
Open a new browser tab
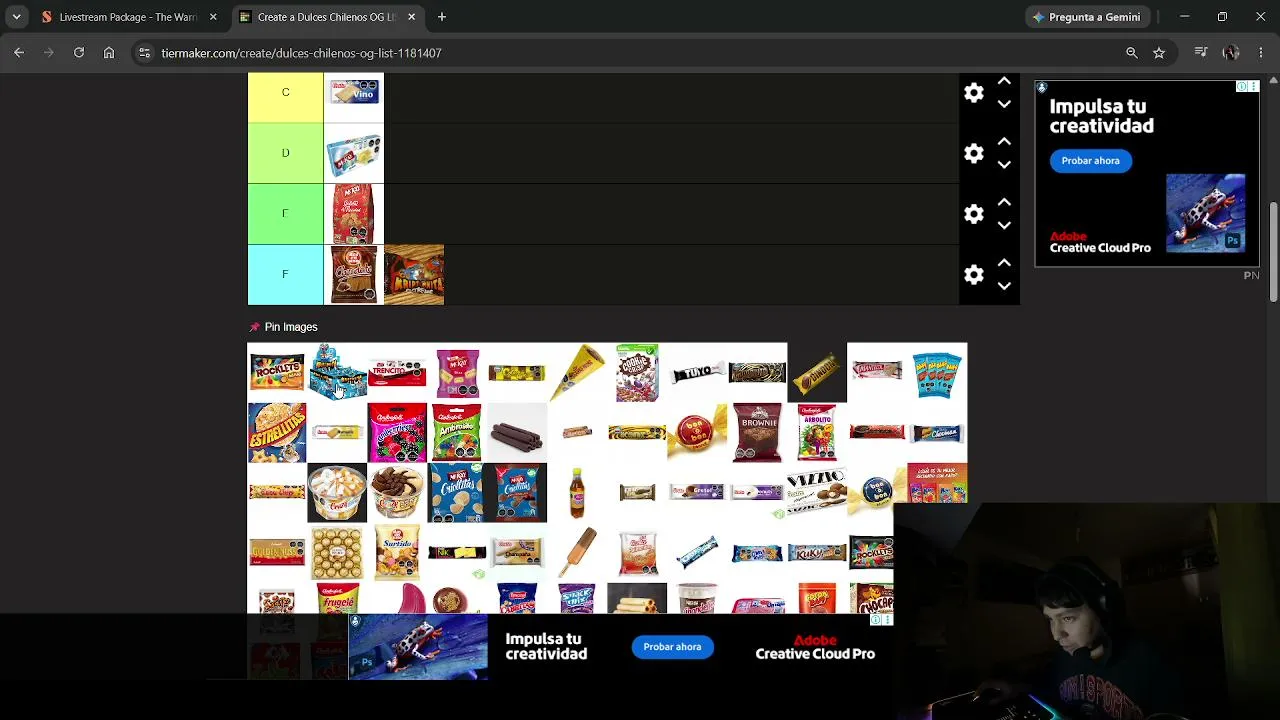point(442,17)
